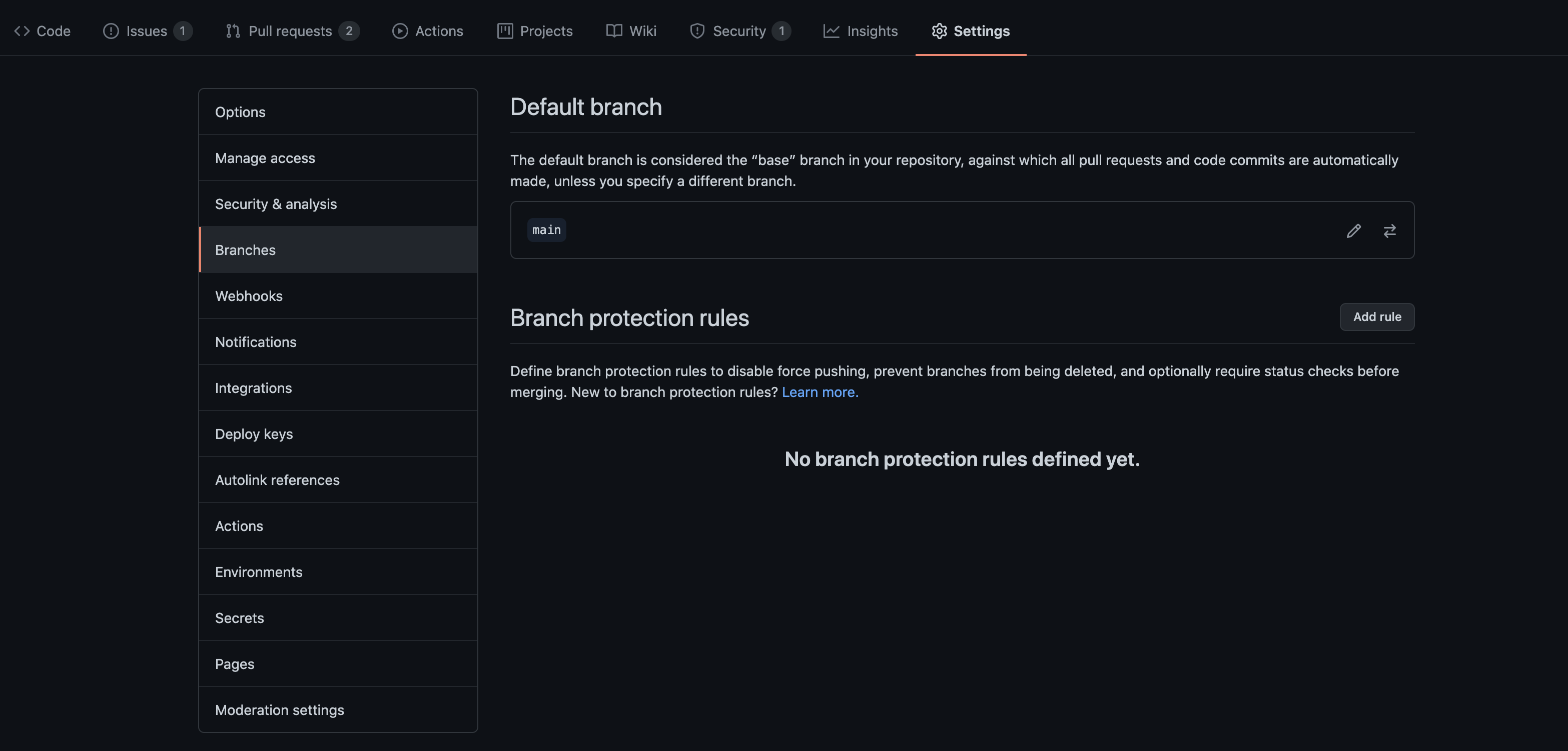Click the Actions play icon
Screen dimensions: 1568x751
click(401, 30)
